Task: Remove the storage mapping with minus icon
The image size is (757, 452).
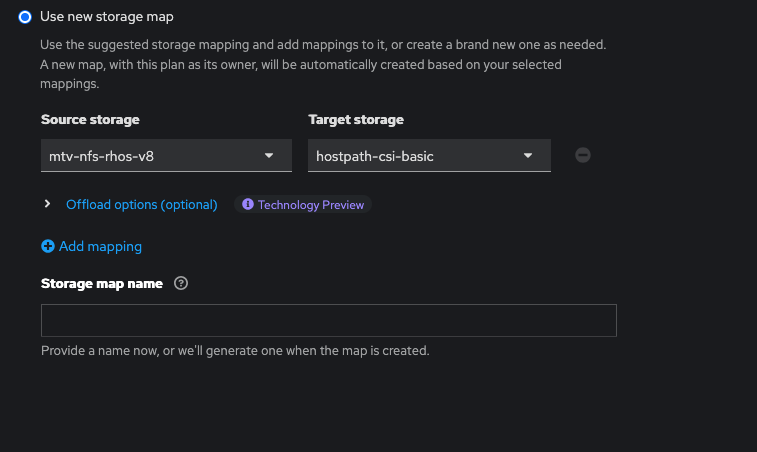Action: pyautogui.click(x=583, y=155)
